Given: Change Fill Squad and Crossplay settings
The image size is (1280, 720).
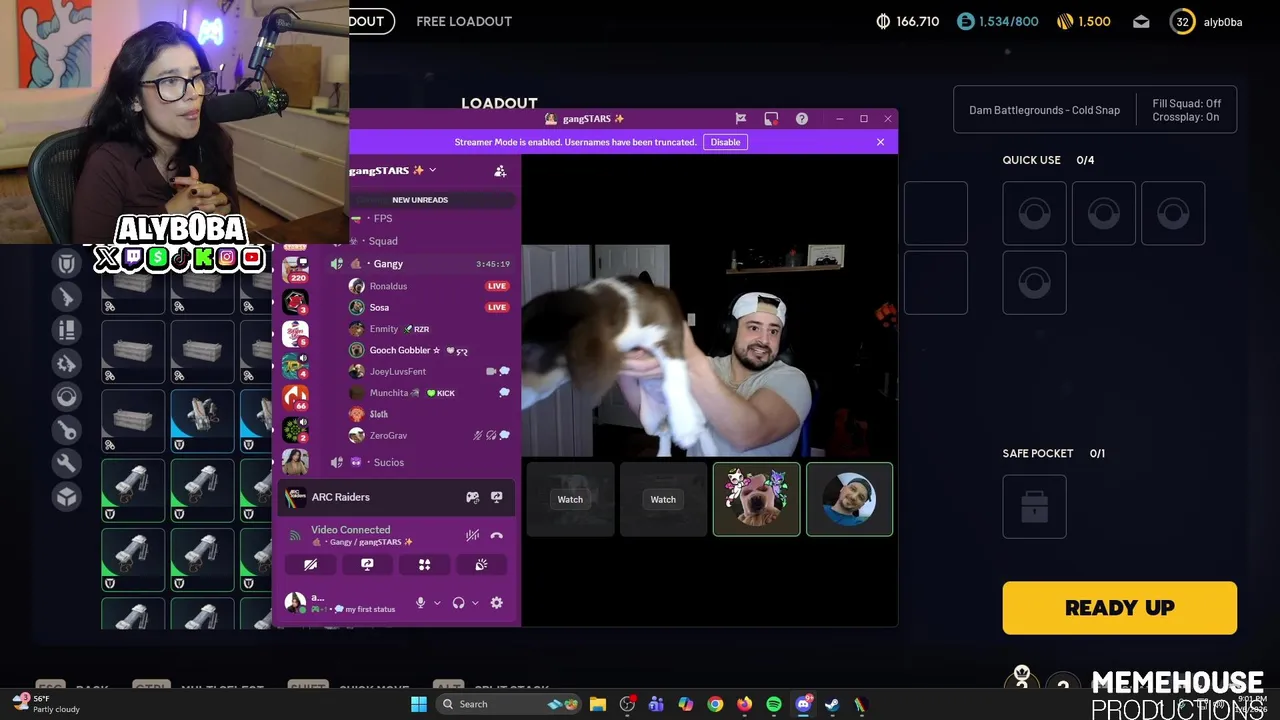Looking at the screenshot, I should click(x=1186, y=110).
